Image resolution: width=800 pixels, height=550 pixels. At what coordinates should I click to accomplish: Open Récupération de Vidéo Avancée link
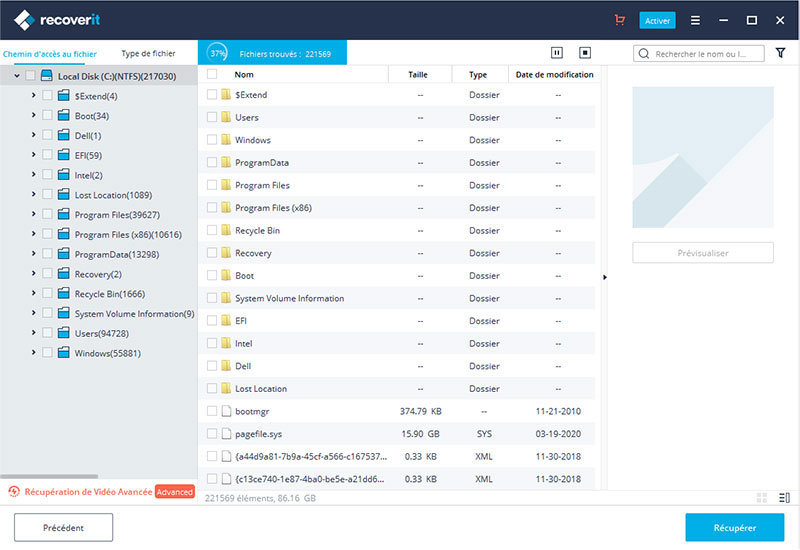click(x=88, y=492)
